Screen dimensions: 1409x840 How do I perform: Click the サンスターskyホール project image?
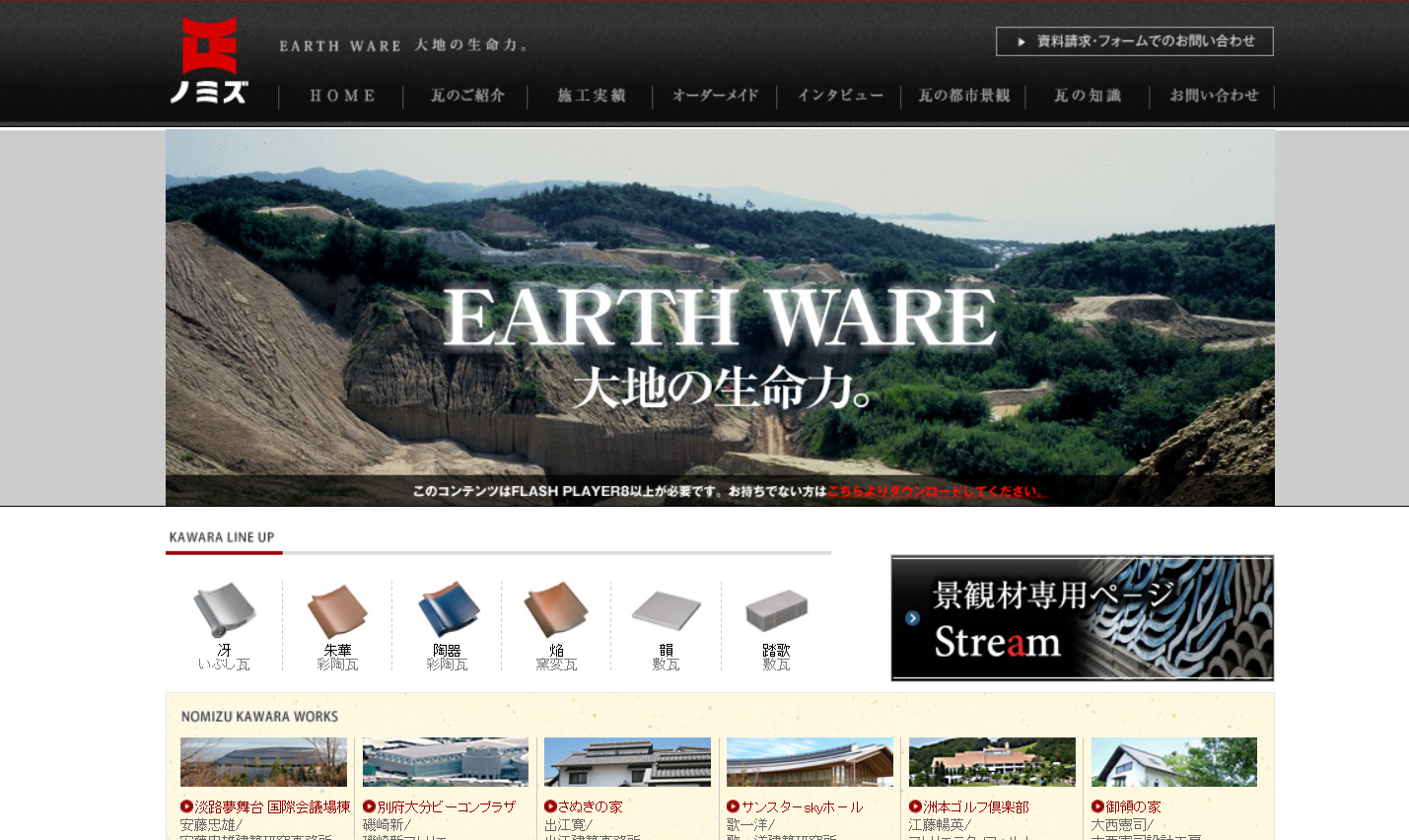coord(810,761)
